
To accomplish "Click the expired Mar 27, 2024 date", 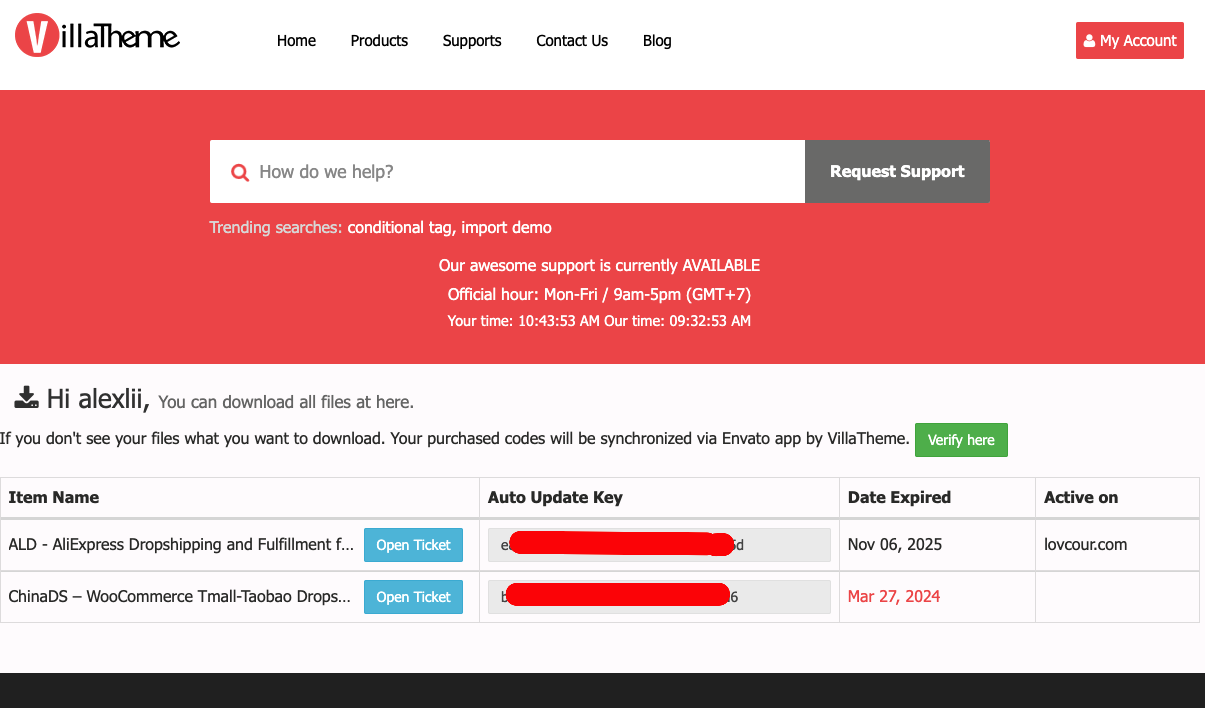I will point(894,597).
